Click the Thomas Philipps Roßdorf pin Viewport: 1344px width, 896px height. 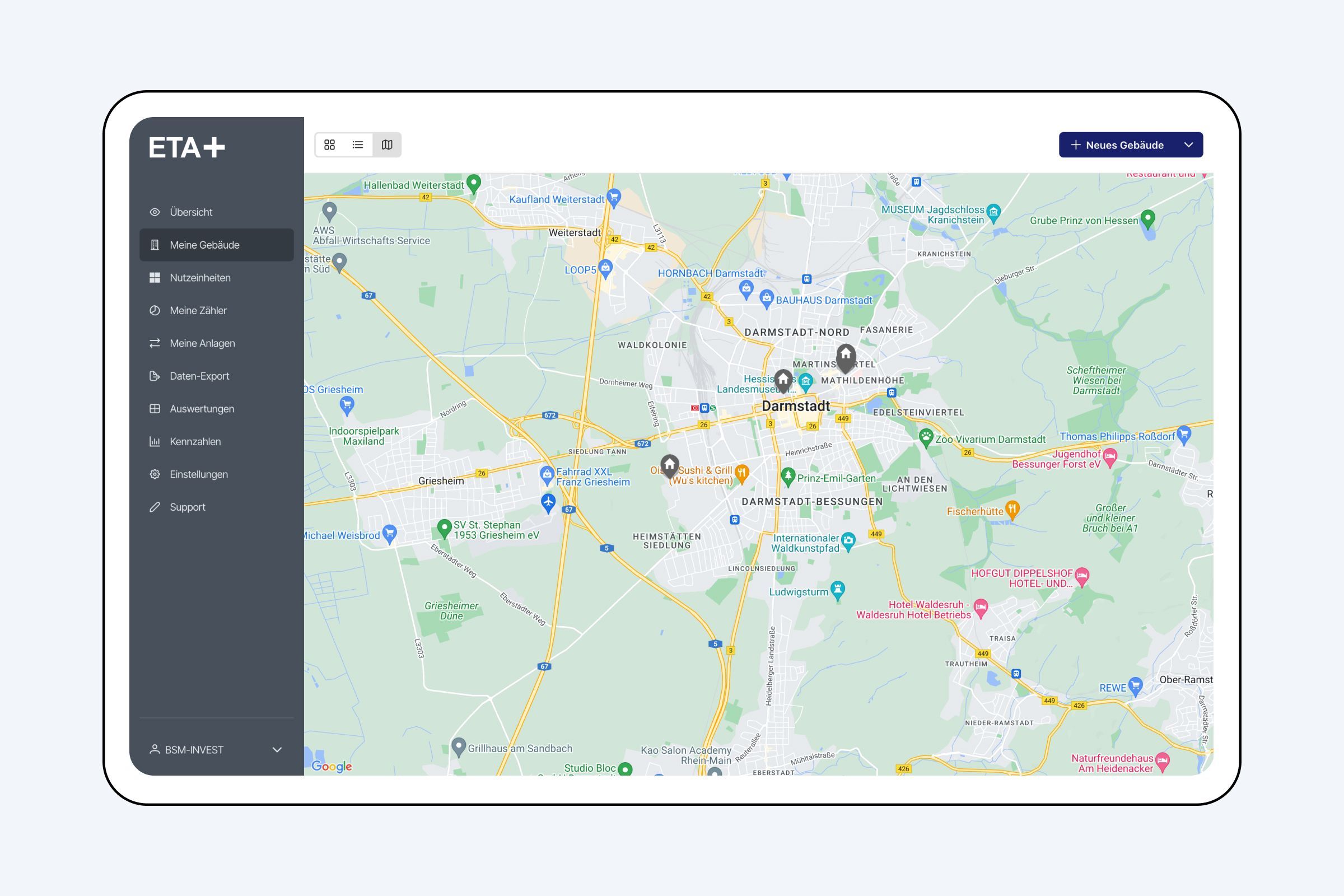(1184, 436)
